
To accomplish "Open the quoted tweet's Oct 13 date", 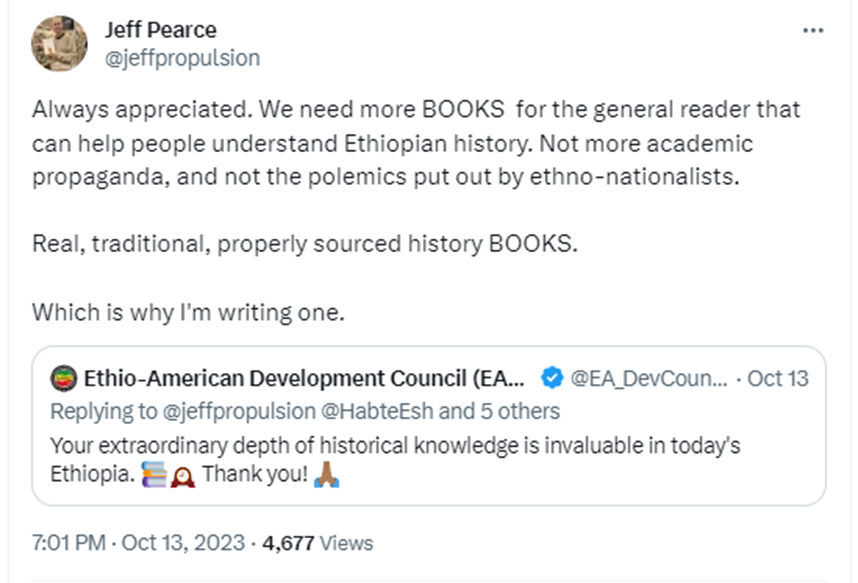I will pyautogui.click(x=778, y=378).
